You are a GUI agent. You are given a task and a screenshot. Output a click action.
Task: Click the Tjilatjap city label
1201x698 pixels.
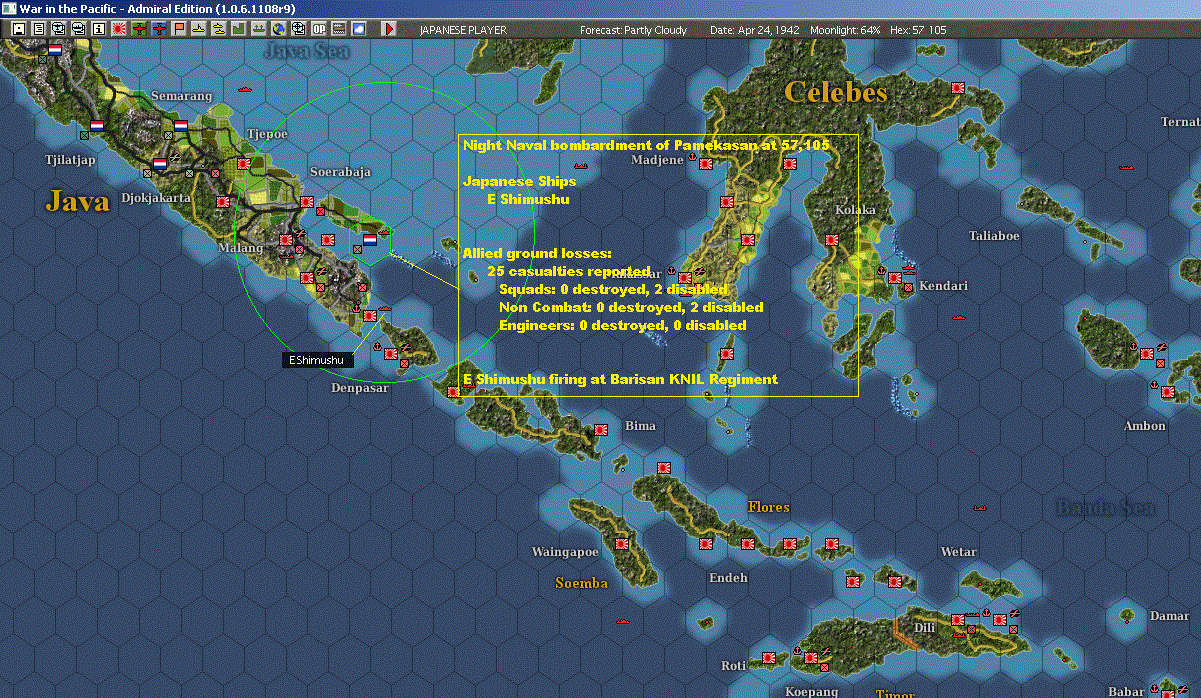(x=70, y=159)
